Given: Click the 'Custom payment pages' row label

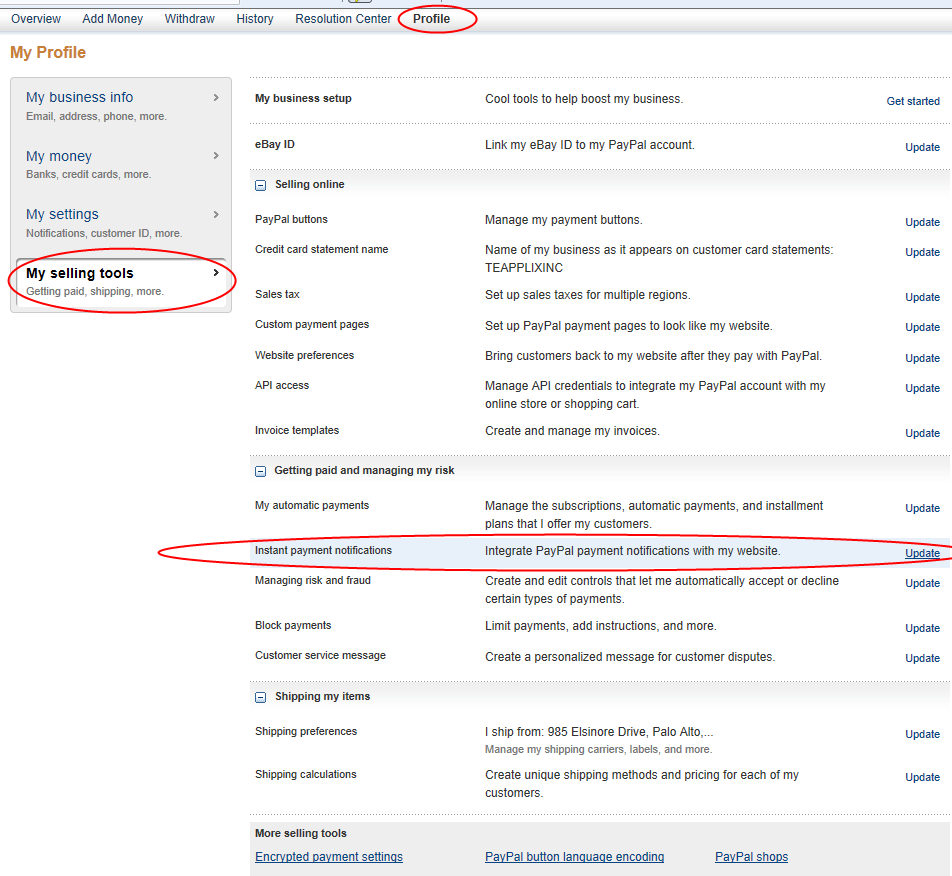Looking at the screenshot, I should pyautogui.click(x=311, y=325).
